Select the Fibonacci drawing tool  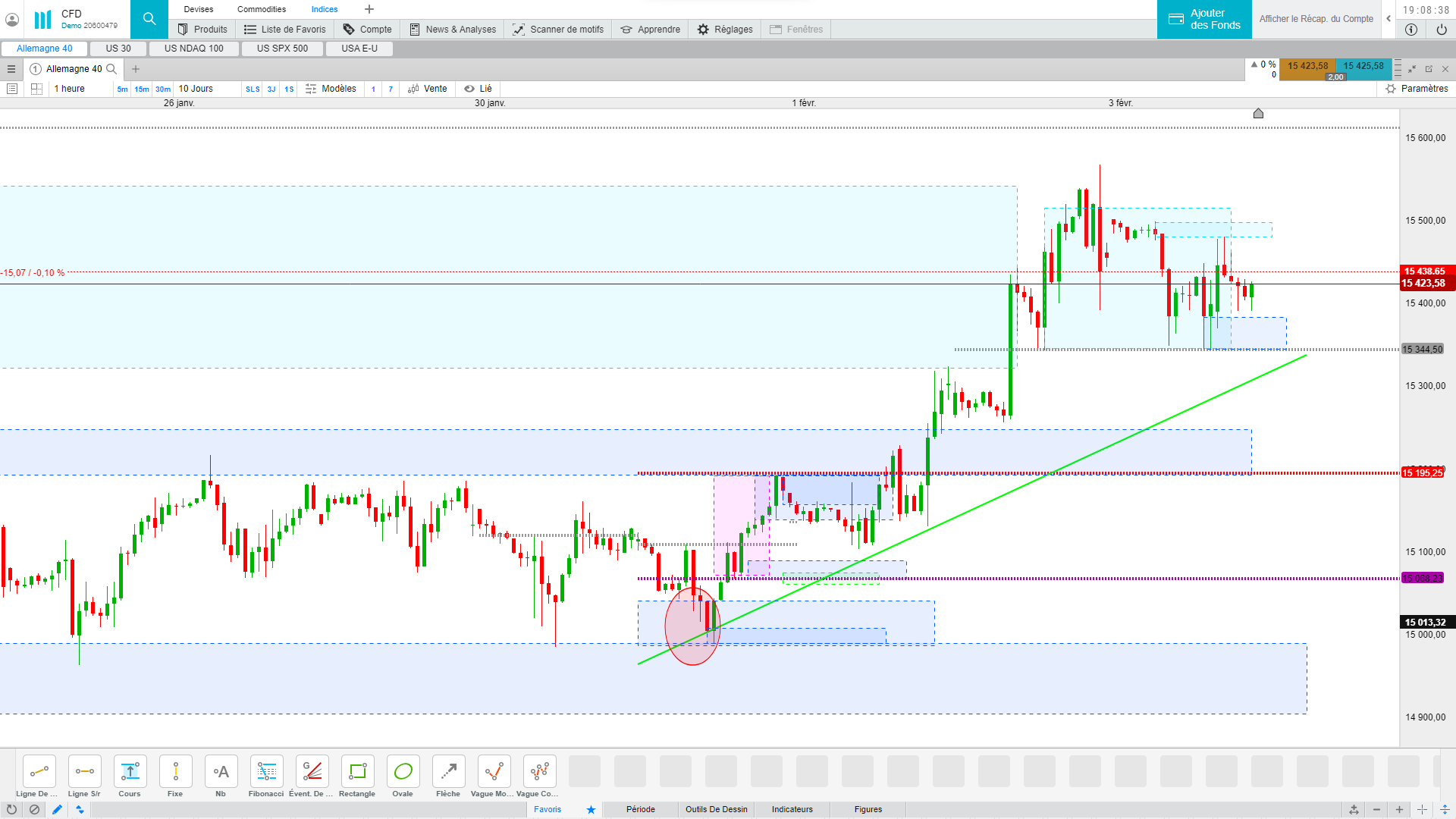click(x=266, y=772)
